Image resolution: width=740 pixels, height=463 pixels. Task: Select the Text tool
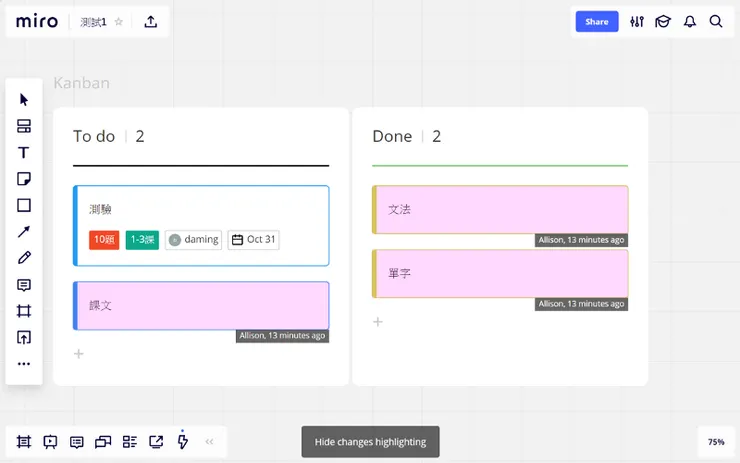[24, 153]
